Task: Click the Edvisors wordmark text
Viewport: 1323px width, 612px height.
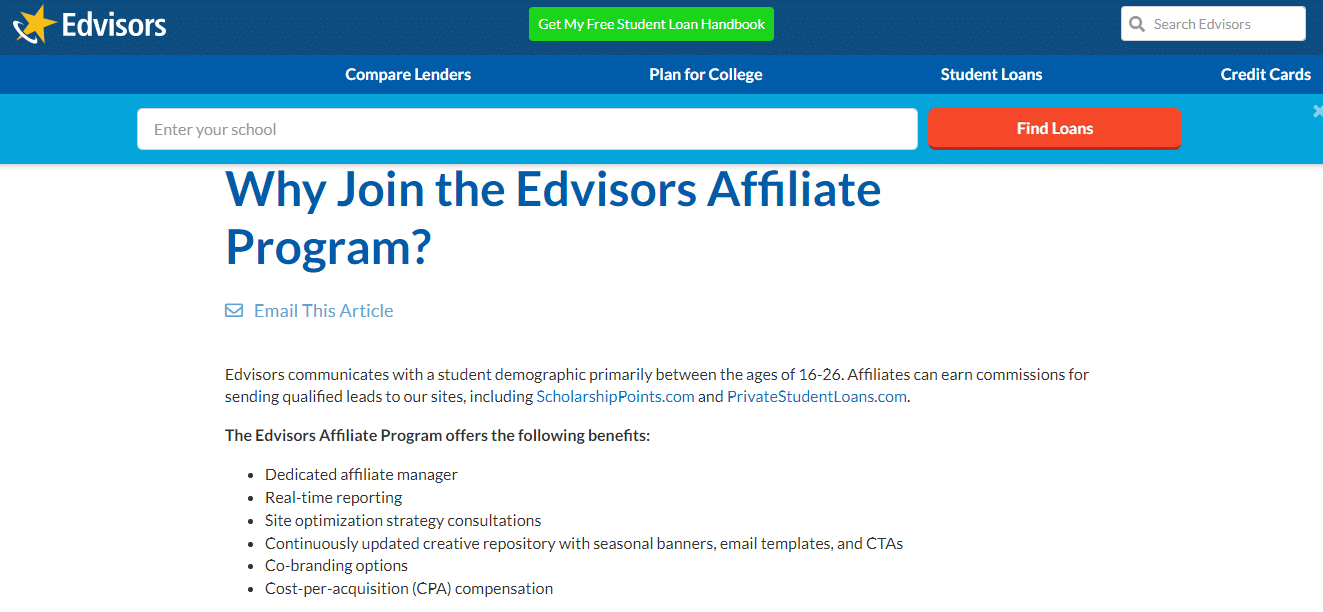Action: click(114, 24)
